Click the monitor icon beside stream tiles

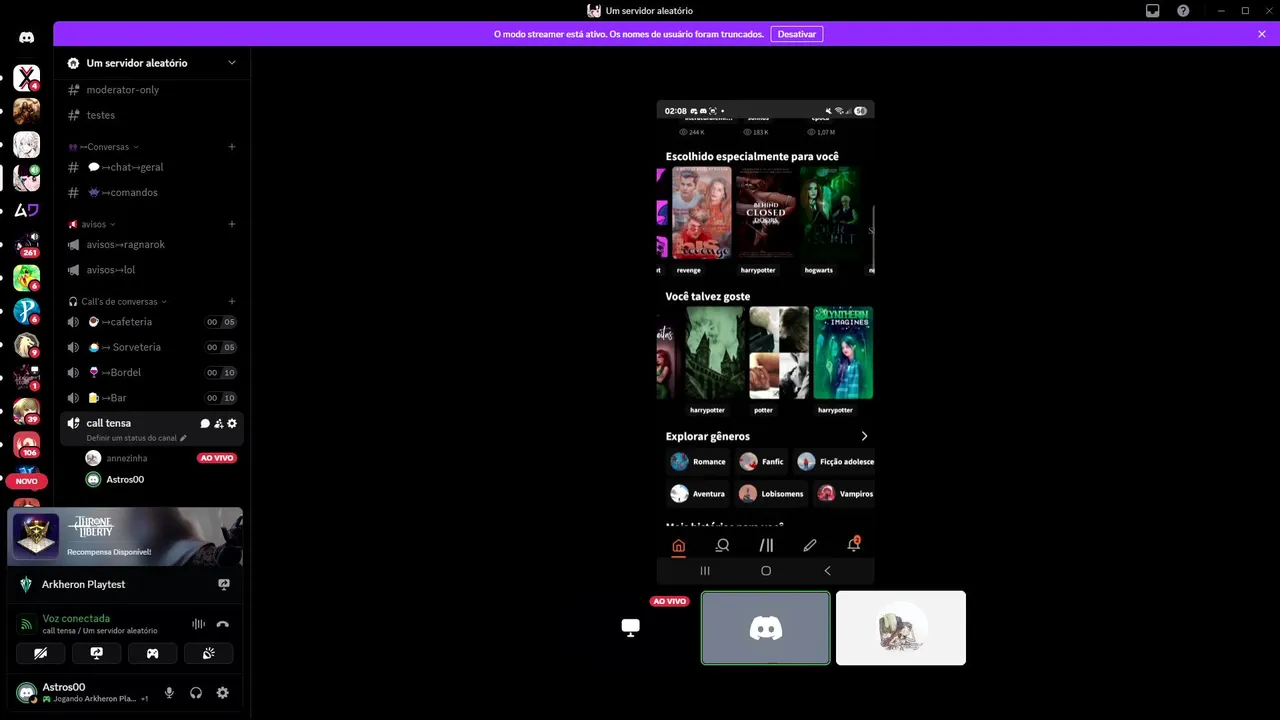[x=630, y=627]
